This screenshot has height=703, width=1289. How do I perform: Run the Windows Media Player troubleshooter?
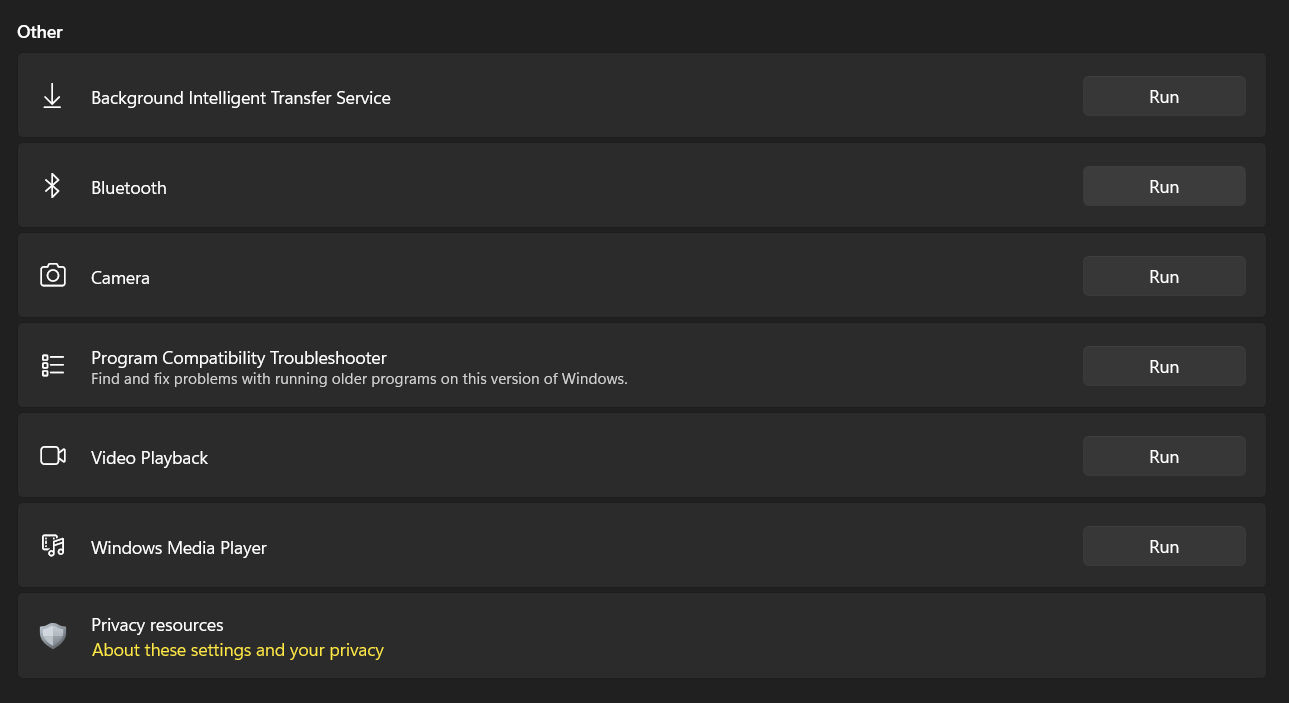pyautogui.click(x=1163, y=547)
